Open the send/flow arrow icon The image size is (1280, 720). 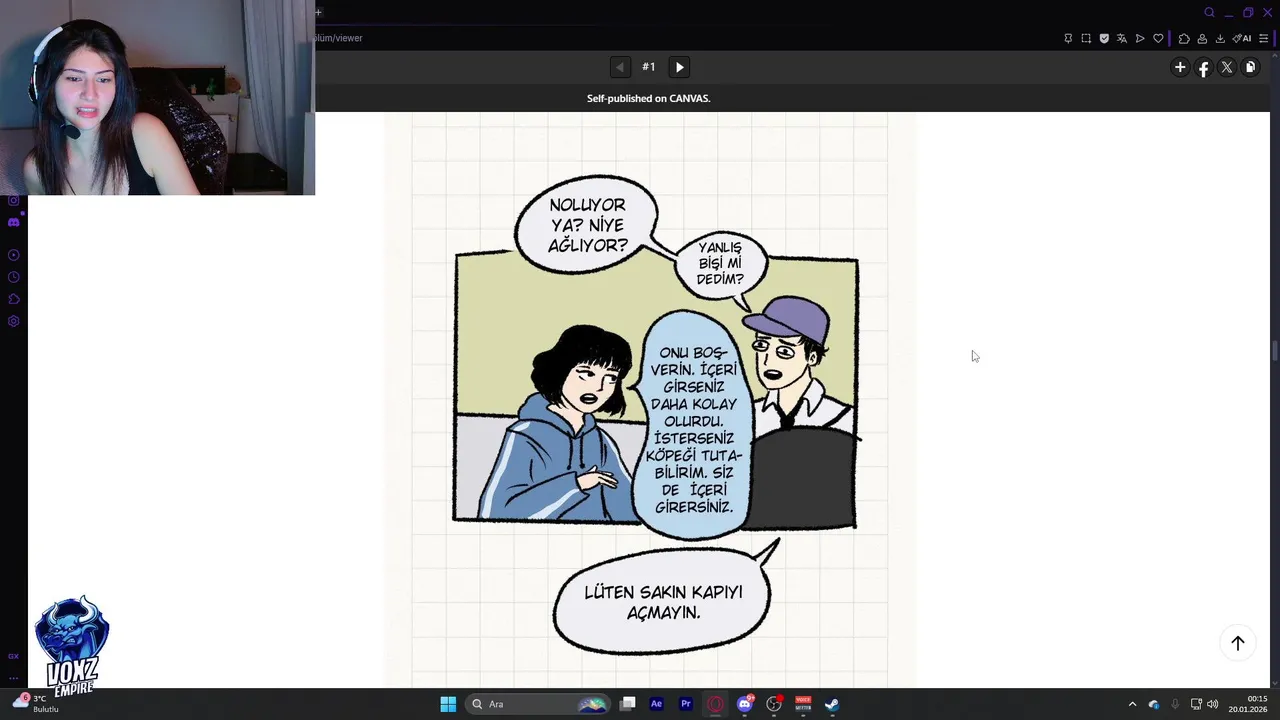click(1140, 38)
